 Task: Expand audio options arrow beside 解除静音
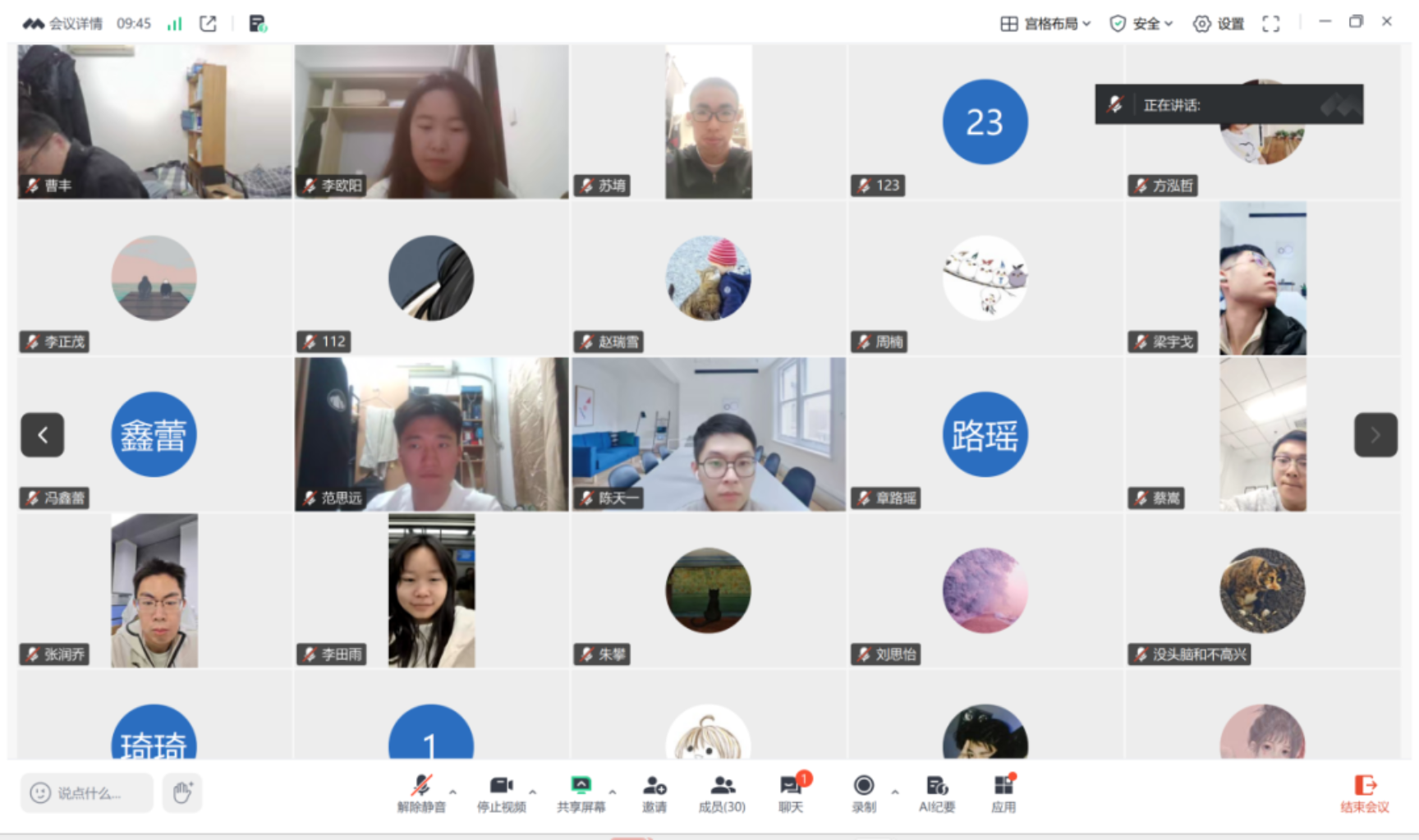tap(452, 792)
